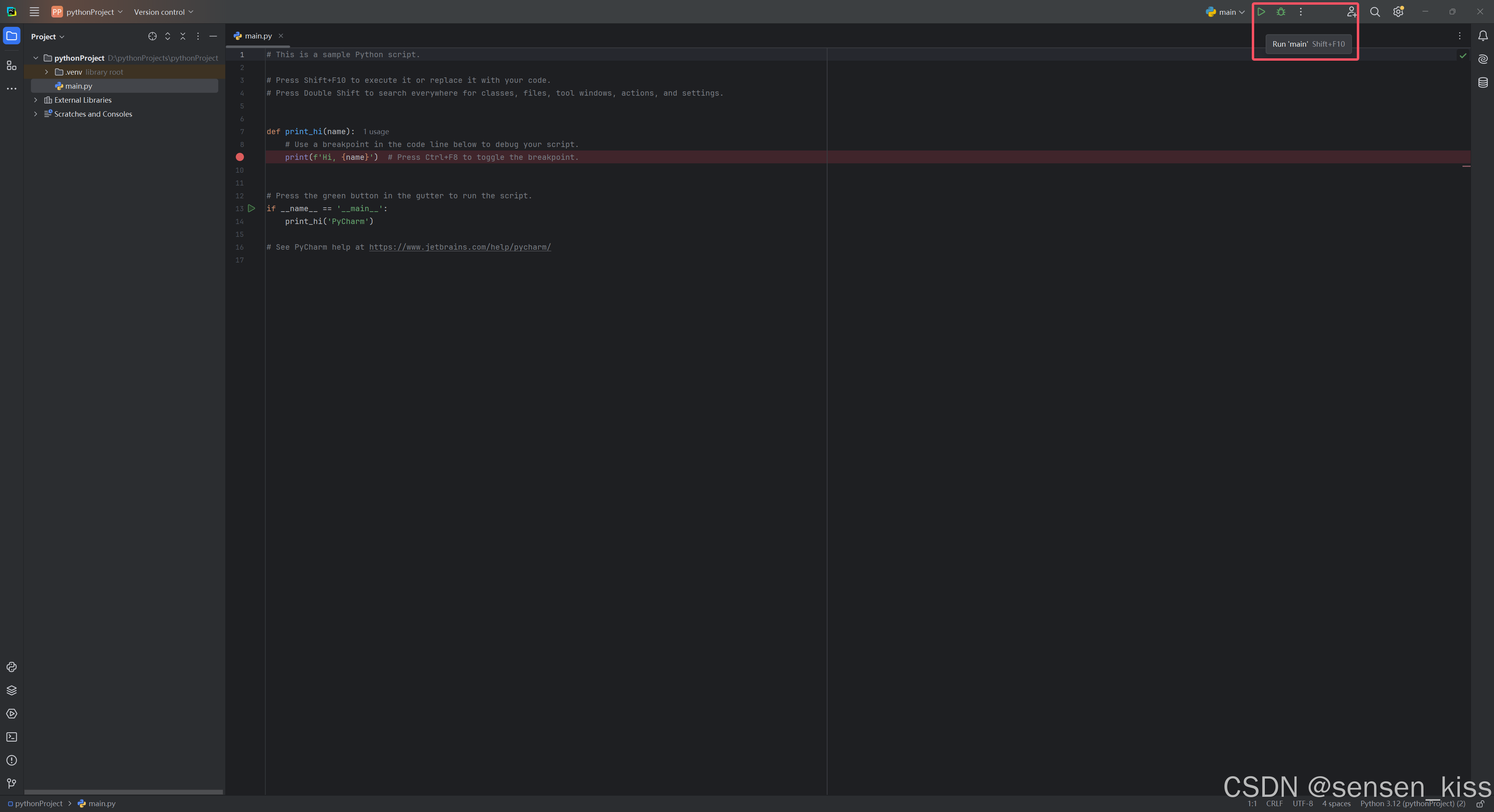The image size is (1494, 812).
Task: Collapse the pythonProject root folder
Action: pyautogui.click(x=36, y=58)
